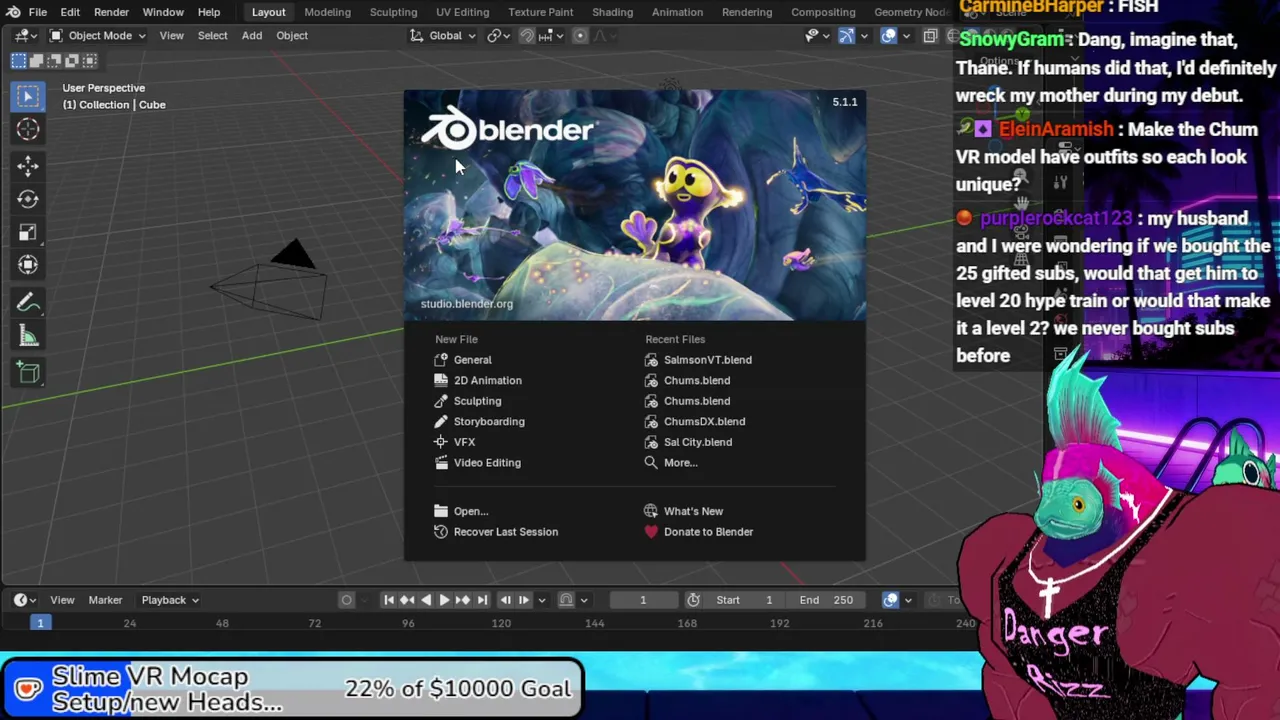The height and width of the screenshot is (720, 1280).
Task: Click the Open folder icon in splash
Action: [x=441, y=511]
